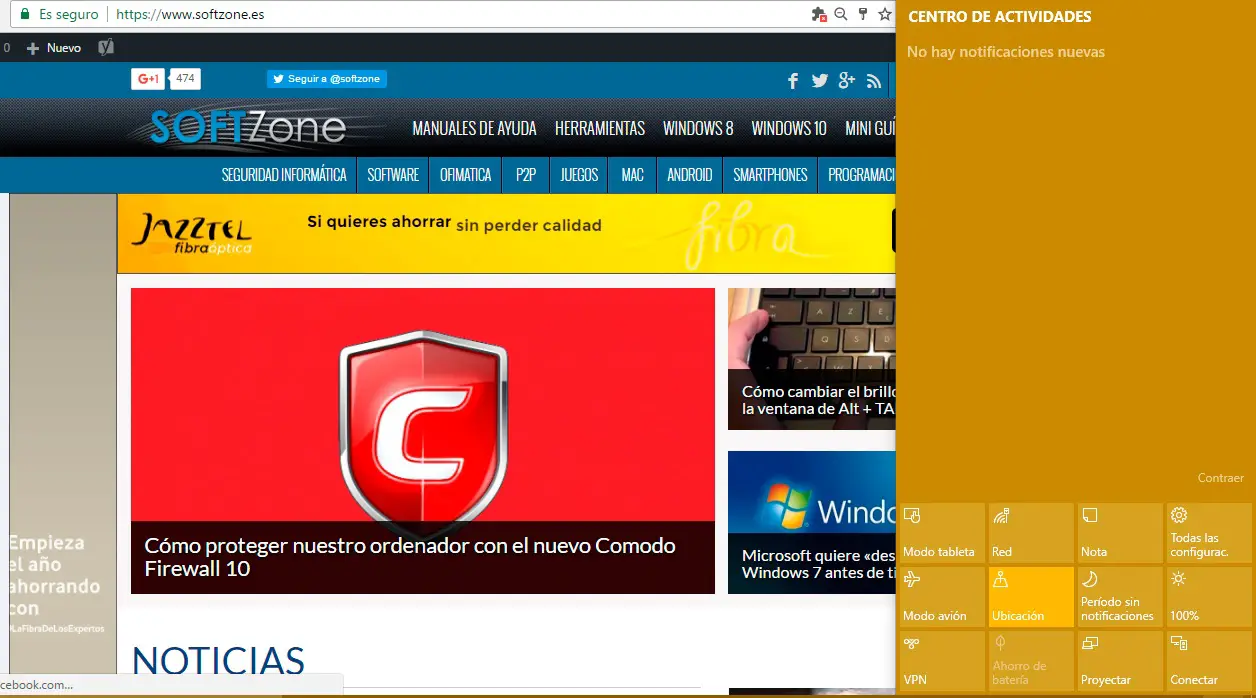
Task: Click the 100% brightness tile
Action: 1209,597
